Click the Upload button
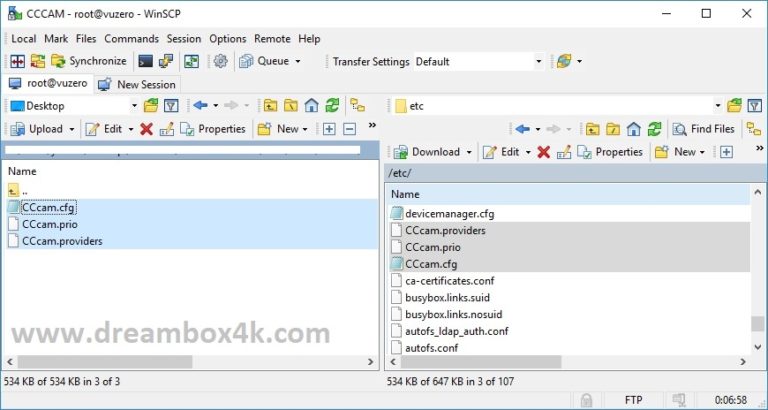This screenshot has height=410, width=768. click(x=37, y=129)
